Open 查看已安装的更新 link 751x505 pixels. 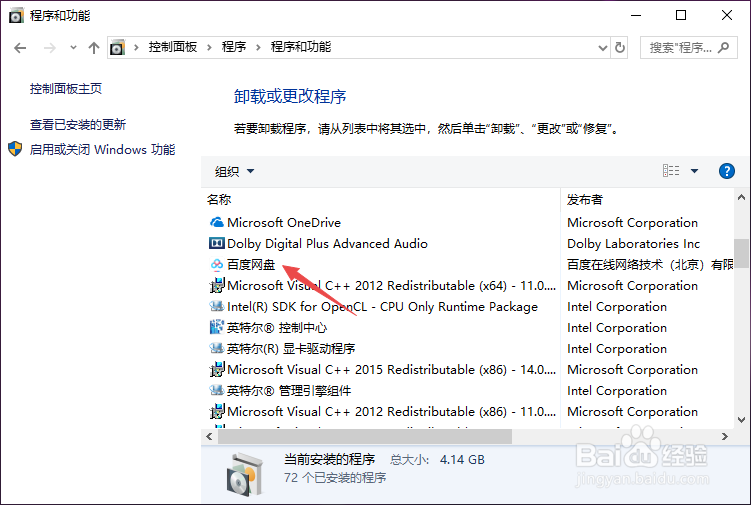78,125
